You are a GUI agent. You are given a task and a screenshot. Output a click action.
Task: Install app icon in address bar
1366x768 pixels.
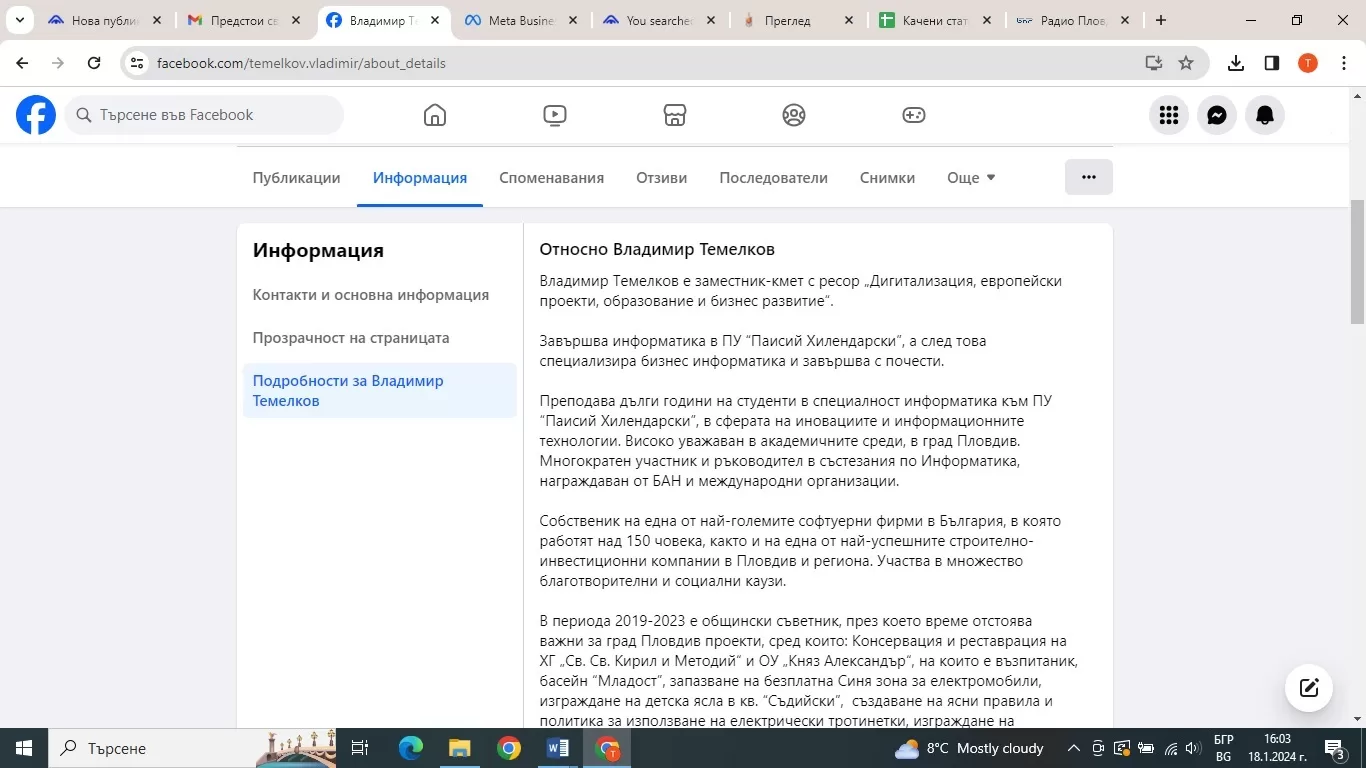[x=1154, y=63]
